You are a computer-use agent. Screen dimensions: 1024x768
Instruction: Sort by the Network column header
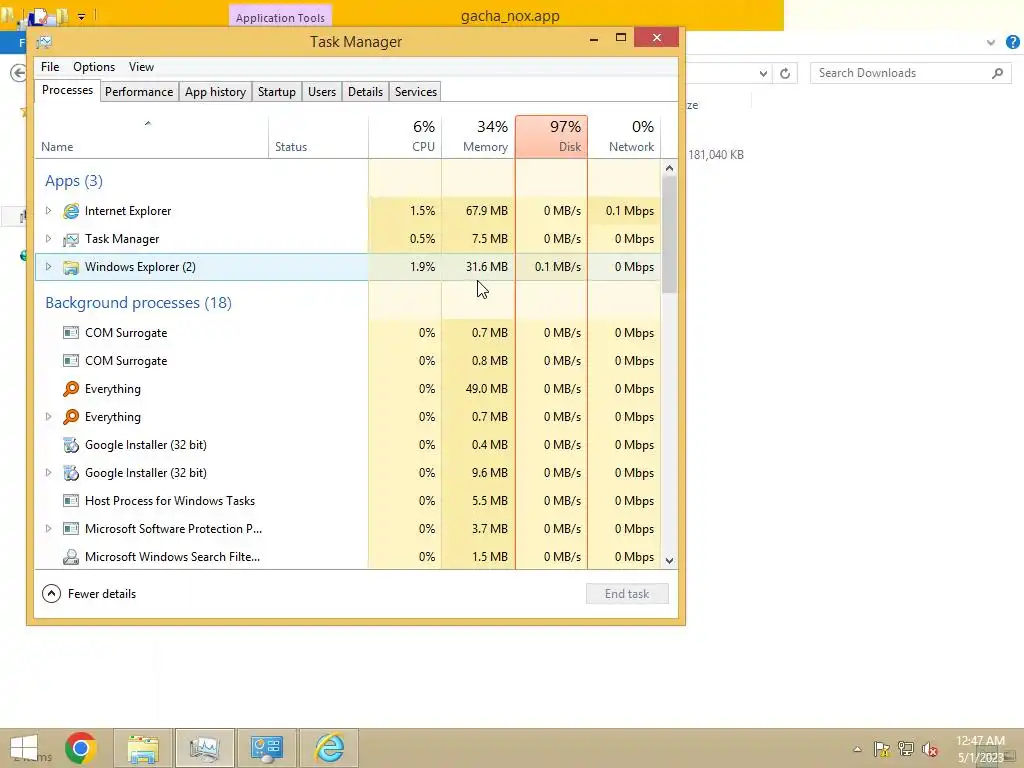point(624,136)
